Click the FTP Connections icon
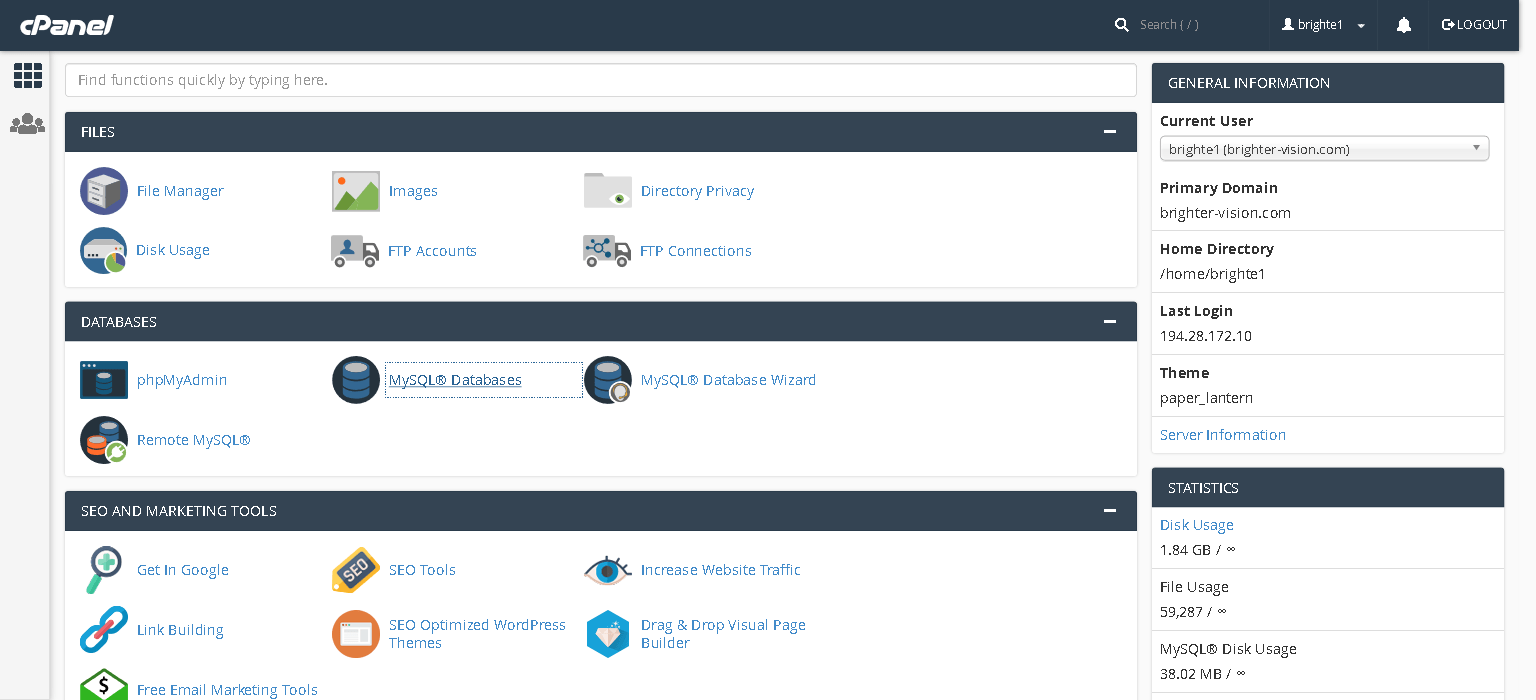The width and height of the screenshot is (1536, 700). [608, 251]
